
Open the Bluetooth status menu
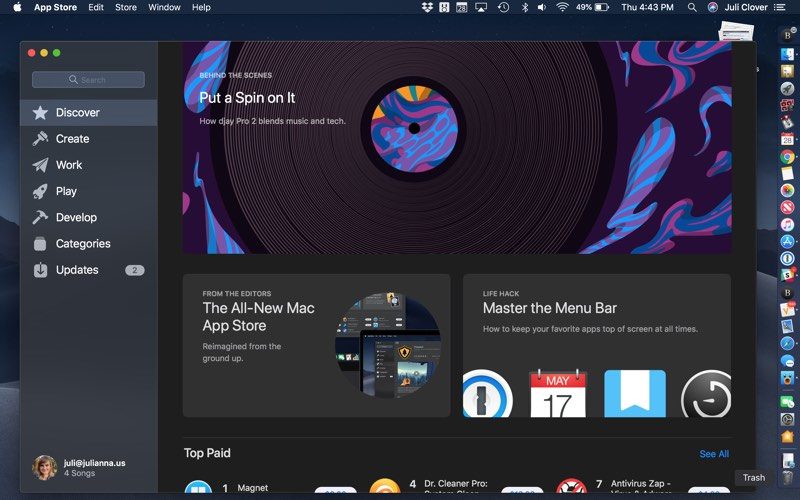click(524, 7)
